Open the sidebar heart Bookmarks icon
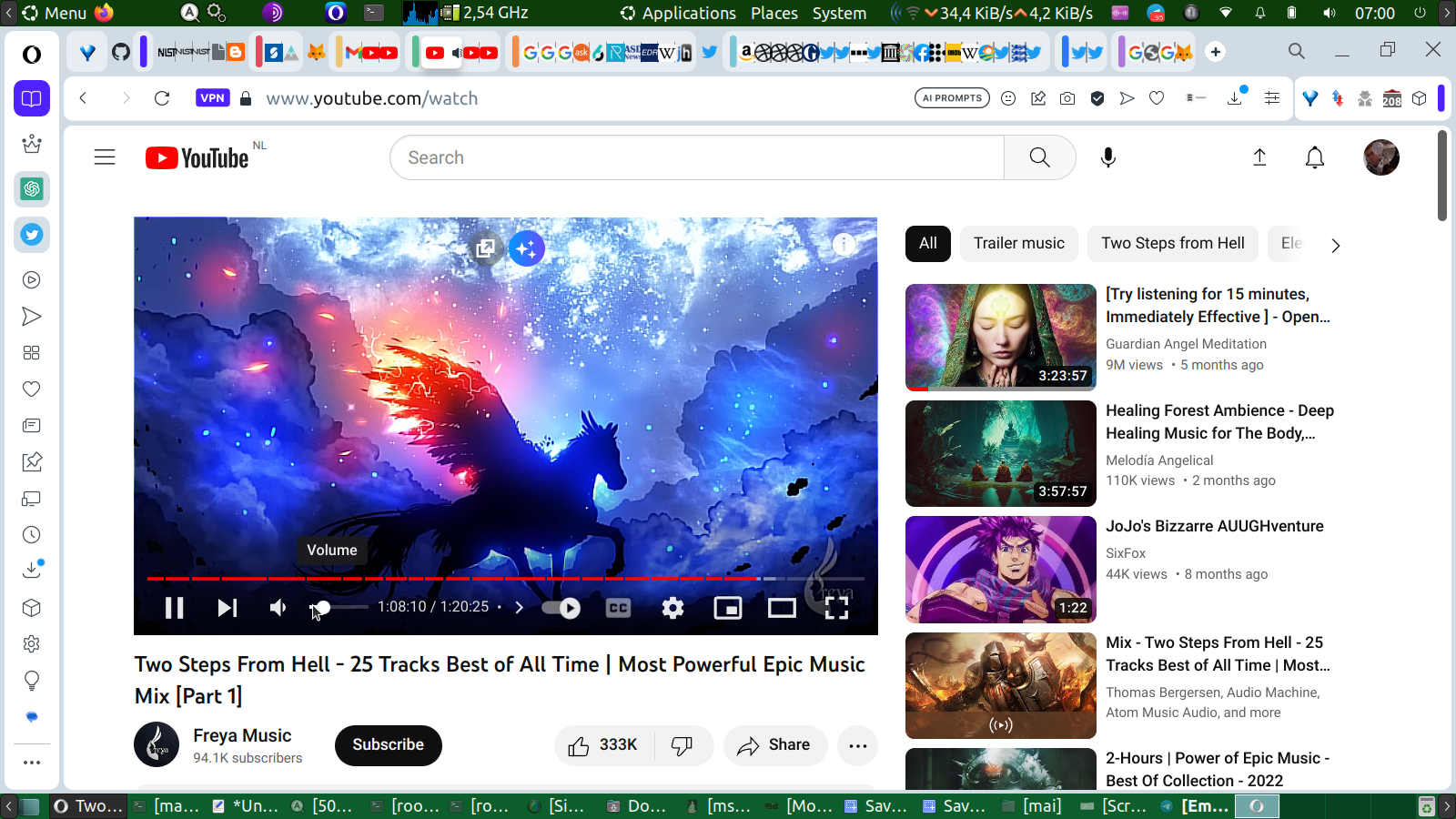The height and width of the screenshot is (819, 1456). pos(32,389)
